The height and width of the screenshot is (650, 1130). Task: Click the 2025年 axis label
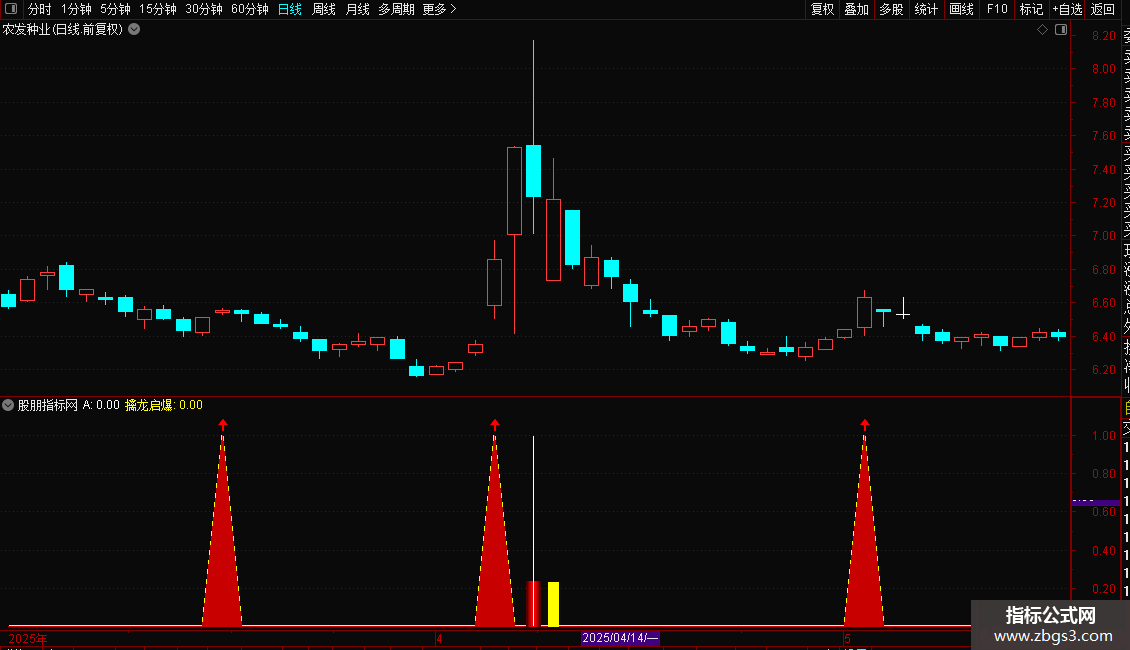click(x=28, y=638)
